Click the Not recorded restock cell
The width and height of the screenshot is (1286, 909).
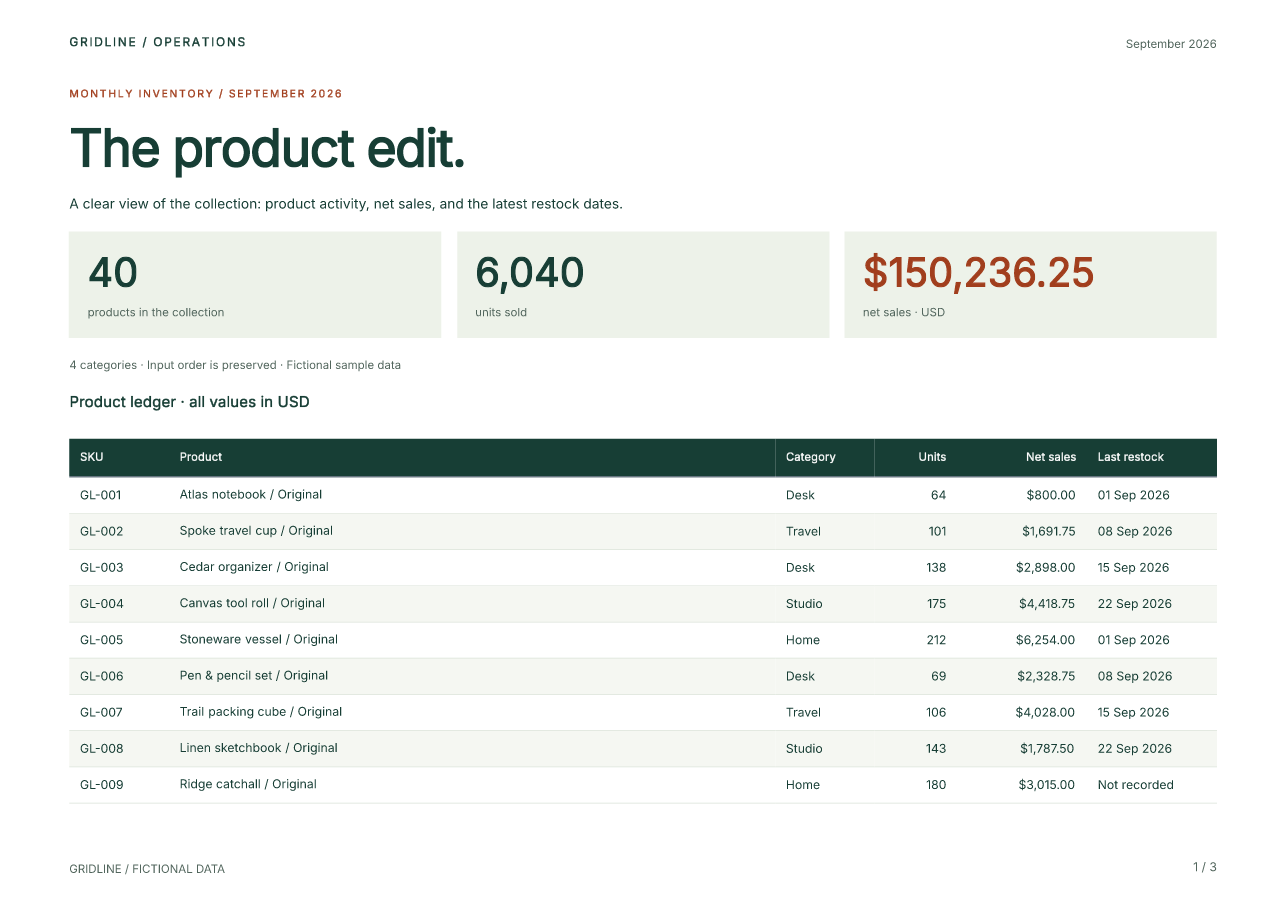coord(1135,785)
